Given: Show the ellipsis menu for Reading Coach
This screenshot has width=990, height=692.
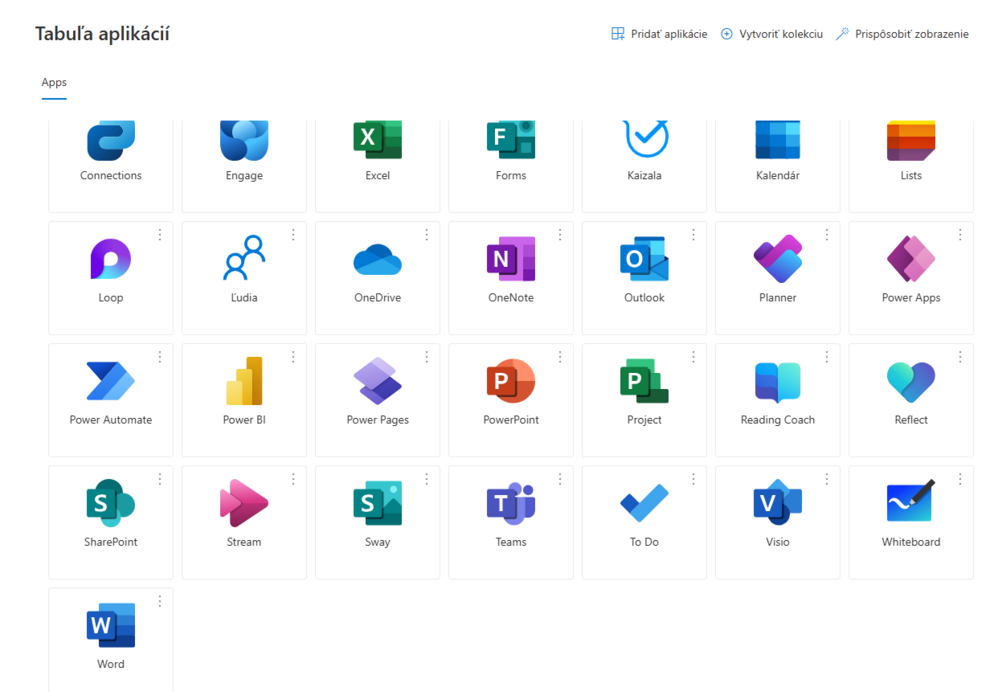Looking at the screenshot, I should [x=827, y=357].
